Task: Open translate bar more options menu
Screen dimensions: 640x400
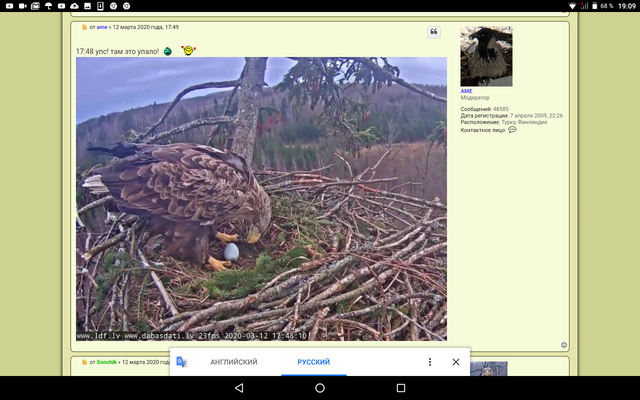Action: pos(430,362)
